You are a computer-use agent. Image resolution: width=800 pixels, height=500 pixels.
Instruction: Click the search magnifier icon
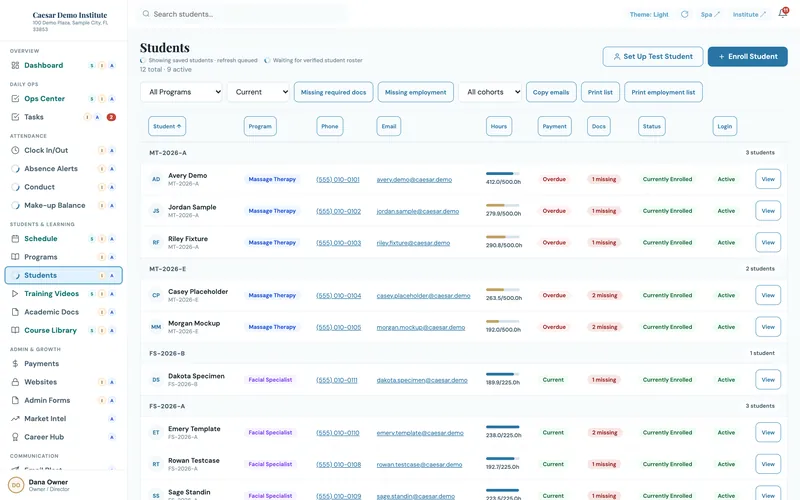(x=146, y=14)
